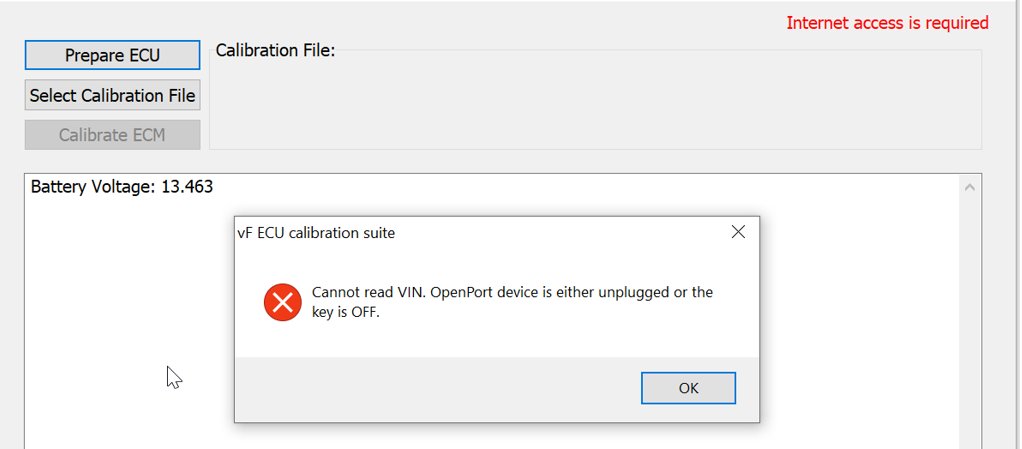Click the greyed-out Calibrate ECM button

click(x=112, y=135)
